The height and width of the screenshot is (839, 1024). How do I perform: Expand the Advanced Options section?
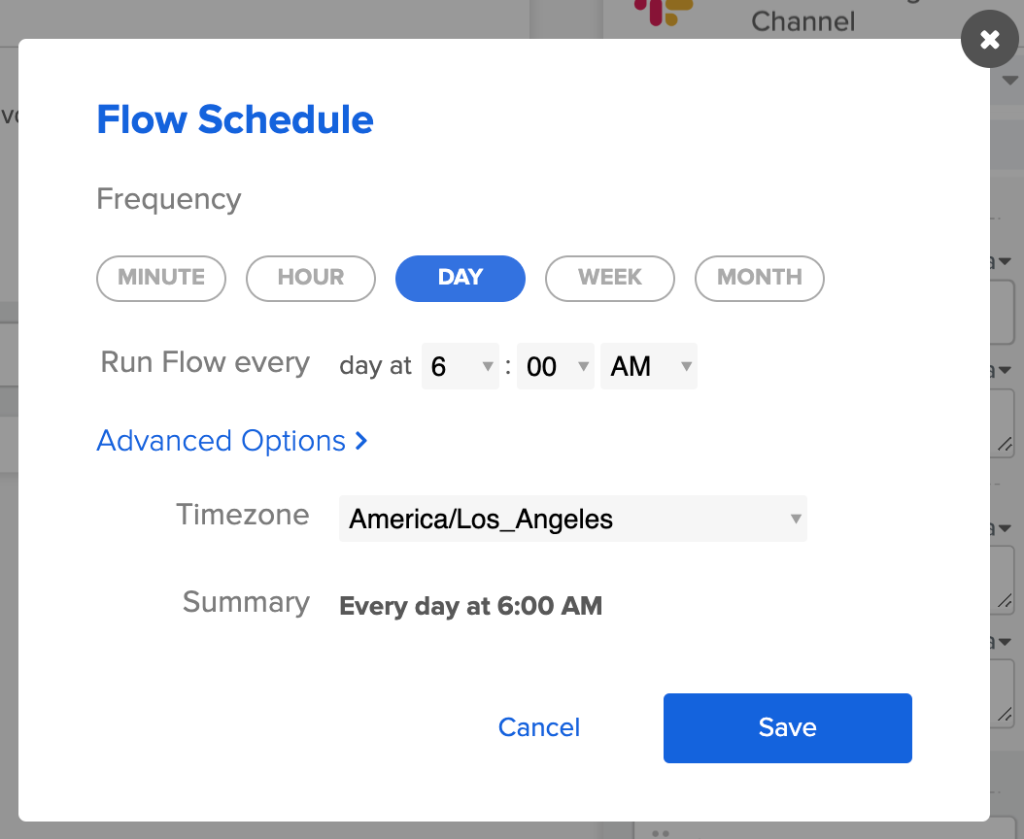click(x=220, y=440)
